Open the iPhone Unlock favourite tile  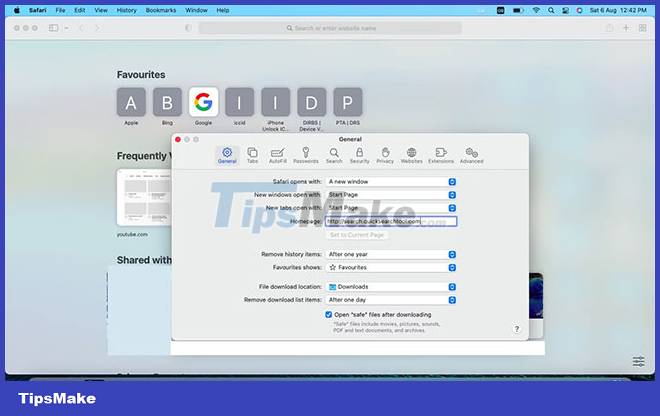click(x=276, y=101)
